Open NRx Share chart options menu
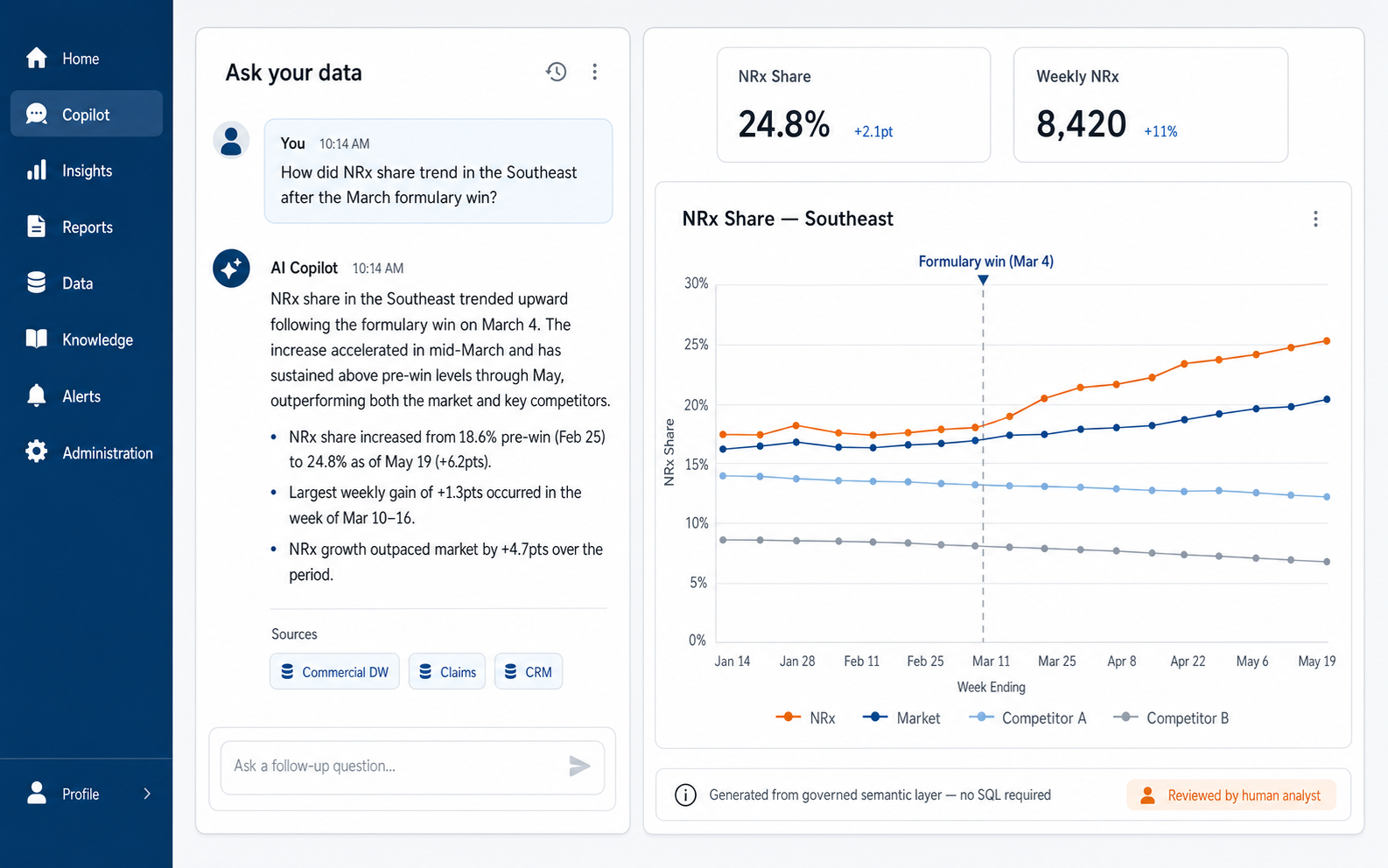The image size is (1388, 868). click(x=1315, y=219)
